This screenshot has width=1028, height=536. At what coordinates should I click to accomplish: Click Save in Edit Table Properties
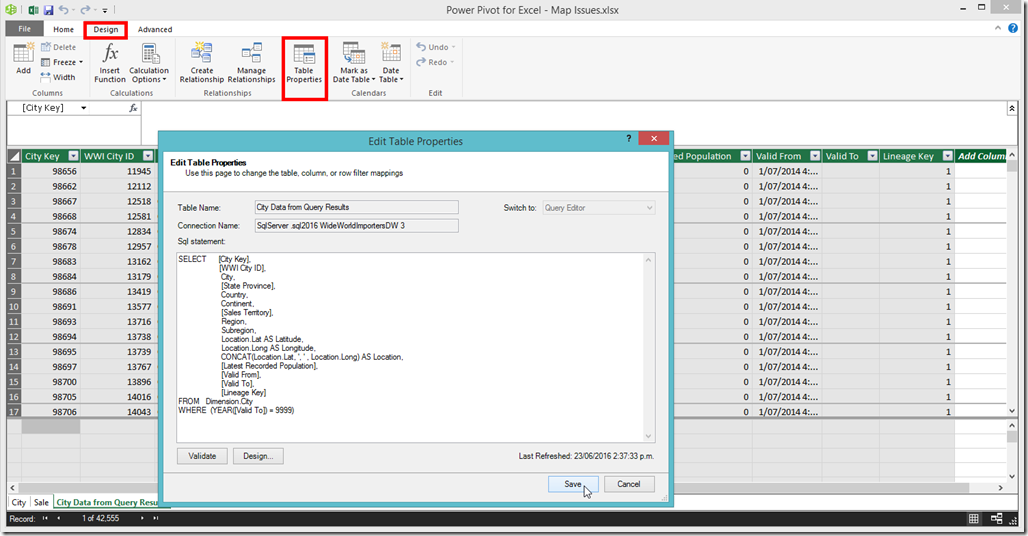coord(573,484)
